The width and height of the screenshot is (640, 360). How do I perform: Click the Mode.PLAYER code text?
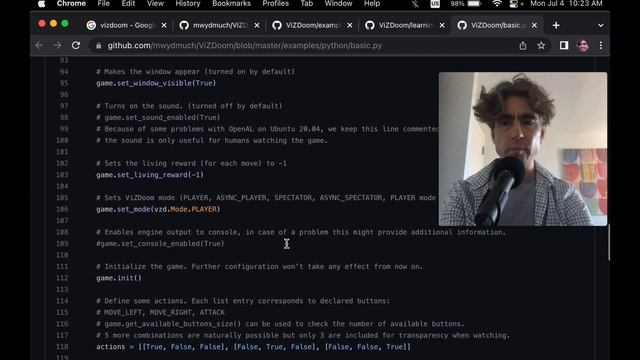(193, 209)
